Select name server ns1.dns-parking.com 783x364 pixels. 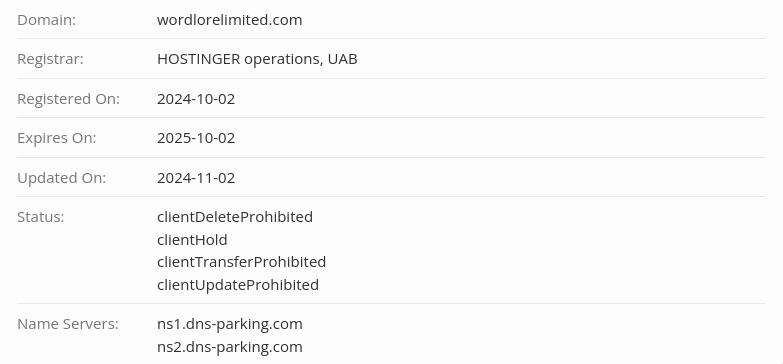click(230, 324)
